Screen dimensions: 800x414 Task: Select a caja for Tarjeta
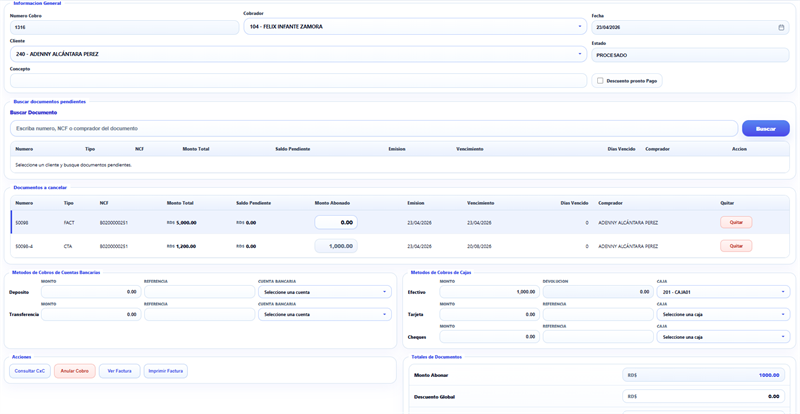pos(722,314)
